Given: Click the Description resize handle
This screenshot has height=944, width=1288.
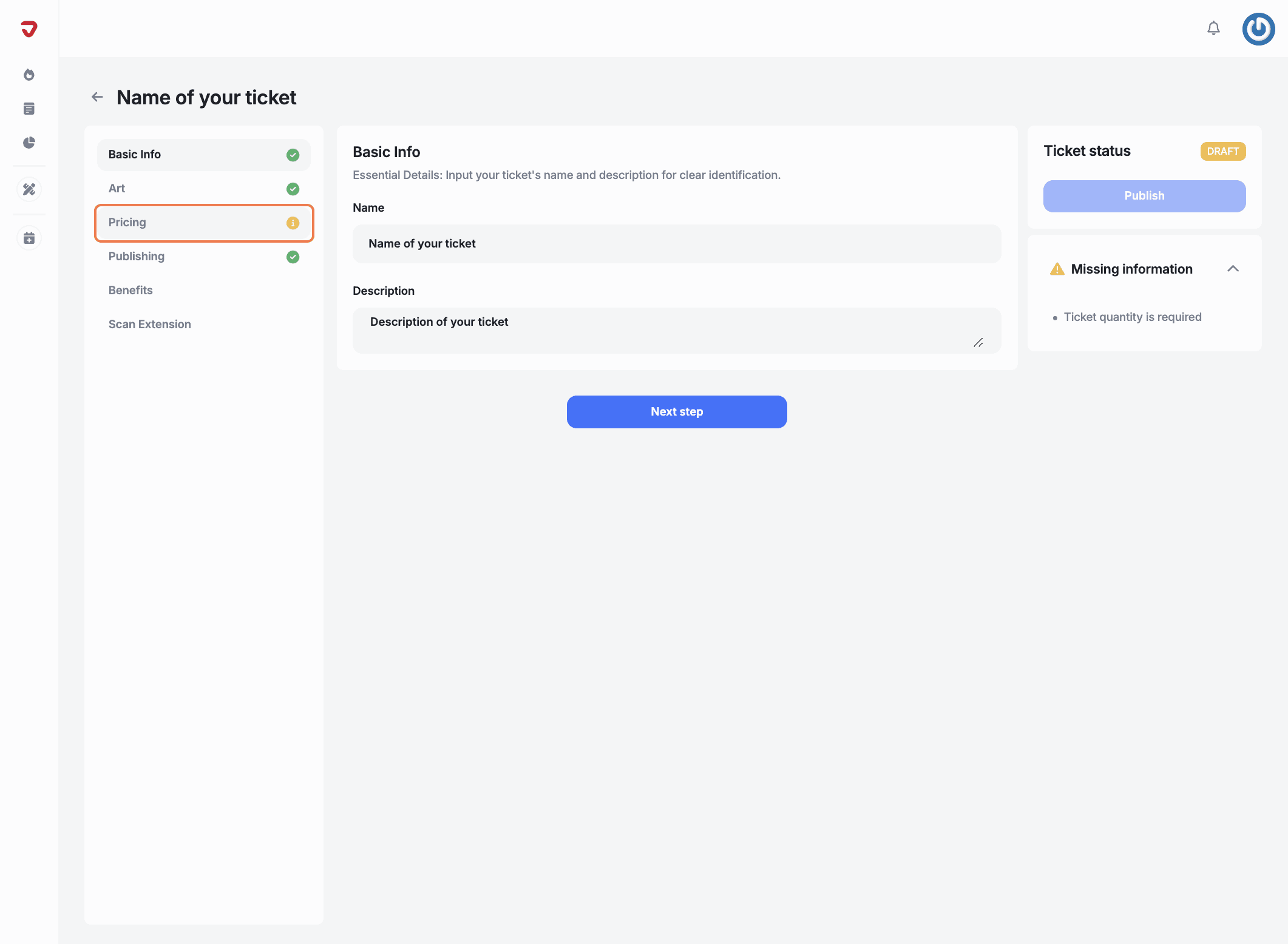Looking at the screenshot, I should (978, 343).
